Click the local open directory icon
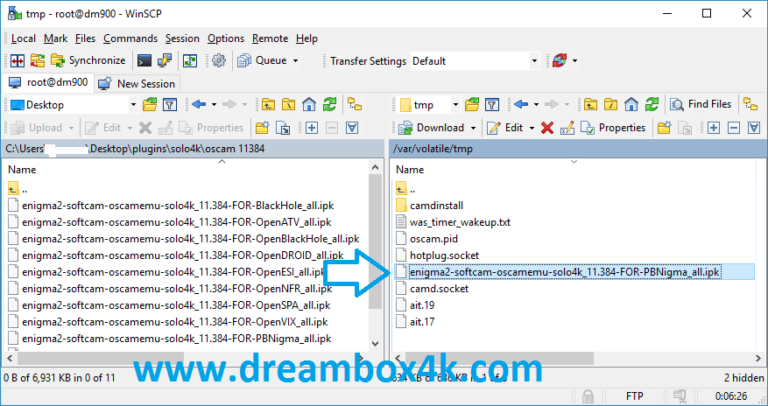Image resolution: width=768 pixels, height=406 pixels. pyautogui.click(x=149, y=104)
